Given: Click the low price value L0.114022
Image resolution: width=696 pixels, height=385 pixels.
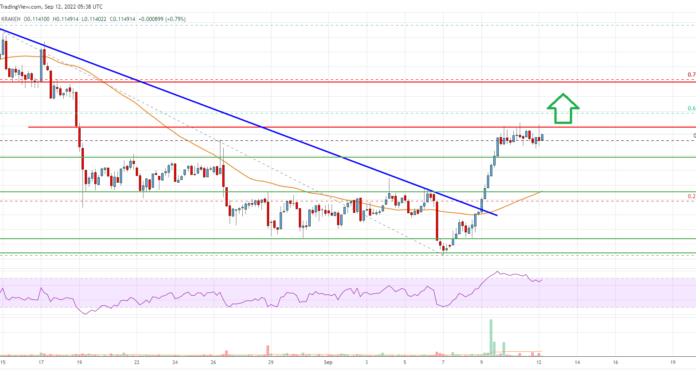Looking at the screenshot, I should click(x=94, y=19).
